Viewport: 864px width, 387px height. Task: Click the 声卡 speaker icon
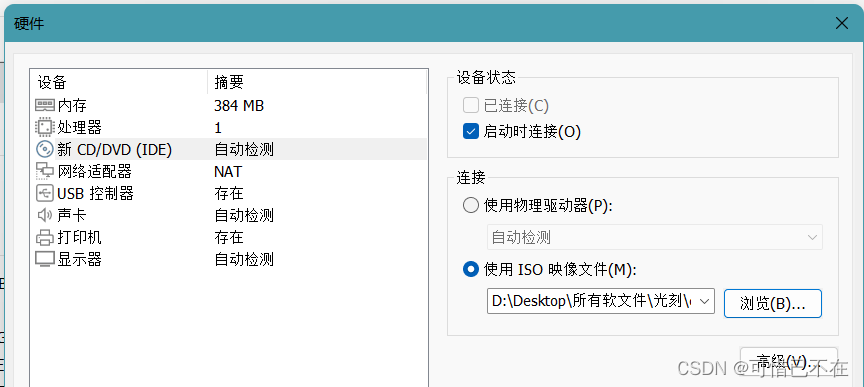[45, 215]
